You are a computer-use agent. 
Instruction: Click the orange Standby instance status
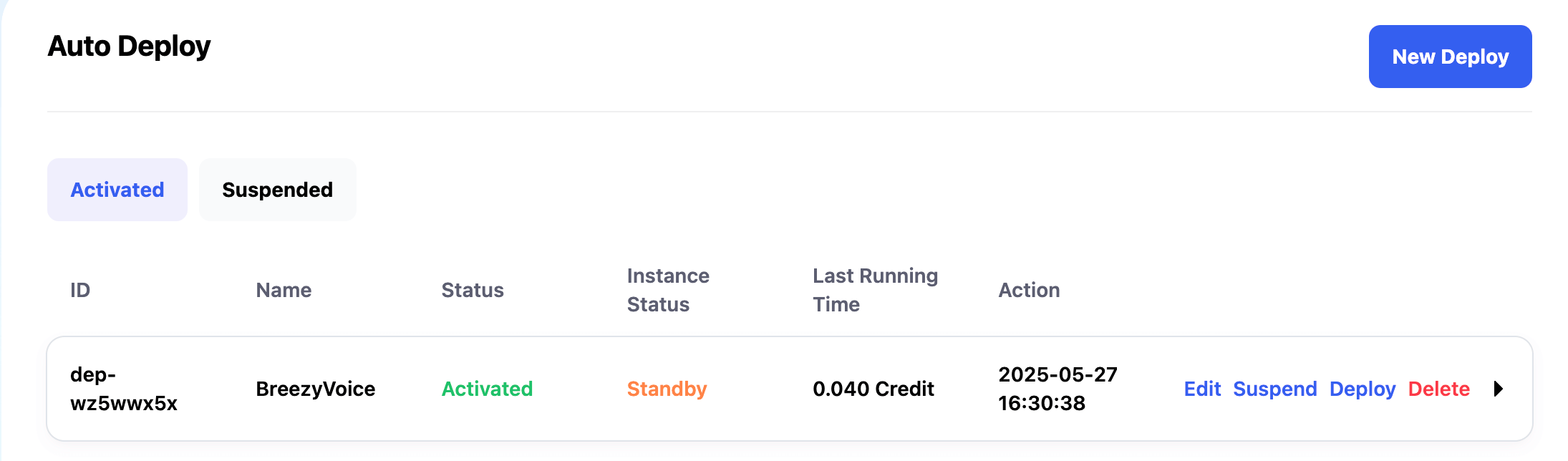click(667, 389)
